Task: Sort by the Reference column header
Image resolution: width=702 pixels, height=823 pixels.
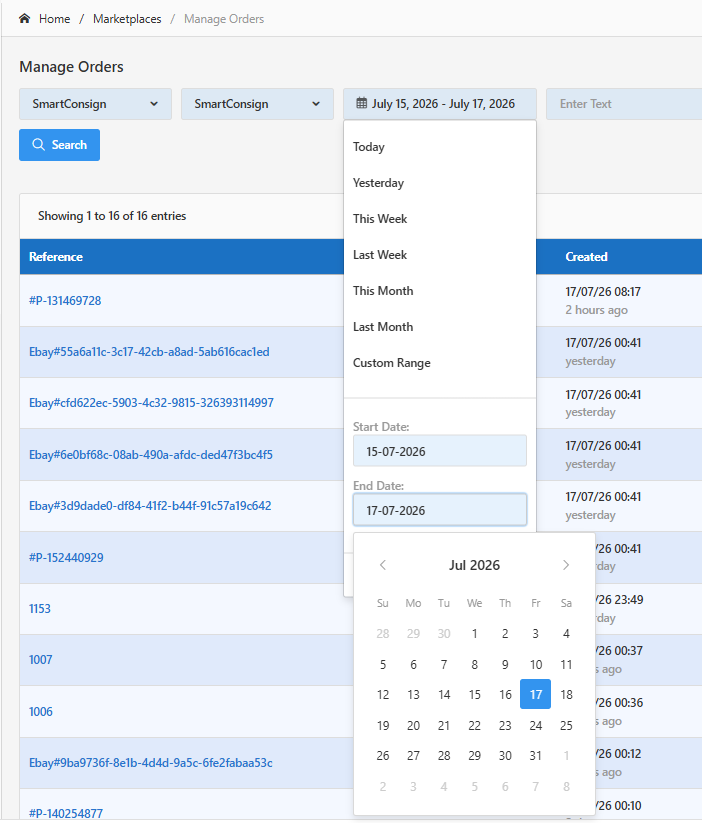Action: (56, 257)
